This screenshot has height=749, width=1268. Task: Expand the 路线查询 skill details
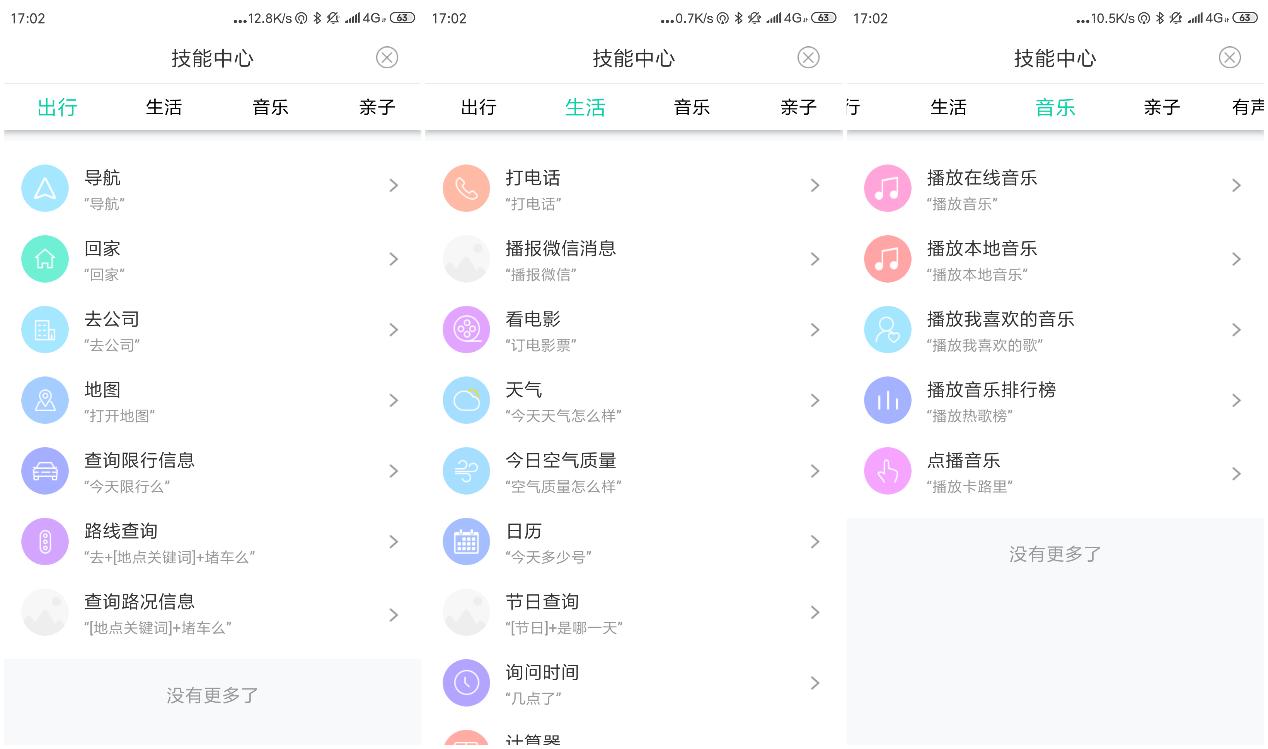pyautogui.click(x=393, y=541)
